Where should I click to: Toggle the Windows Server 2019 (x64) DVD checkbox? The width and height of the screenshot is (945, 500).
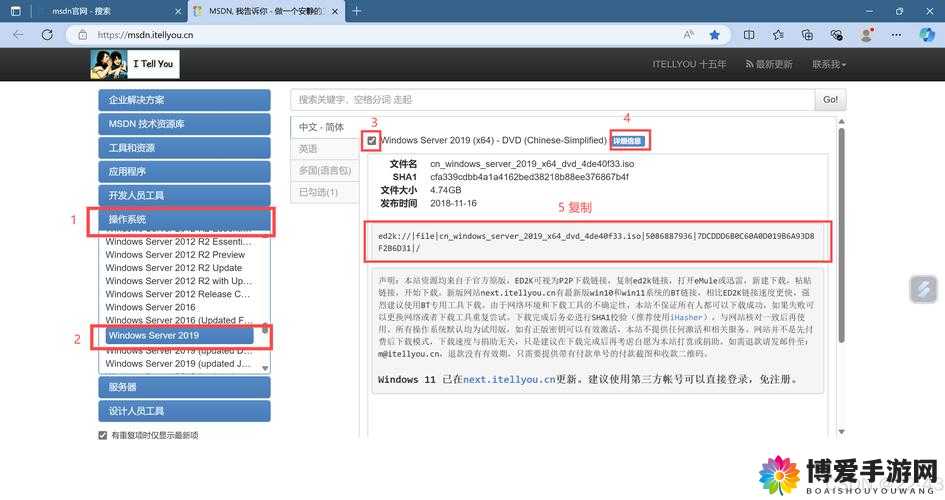(x=372, y=141)
